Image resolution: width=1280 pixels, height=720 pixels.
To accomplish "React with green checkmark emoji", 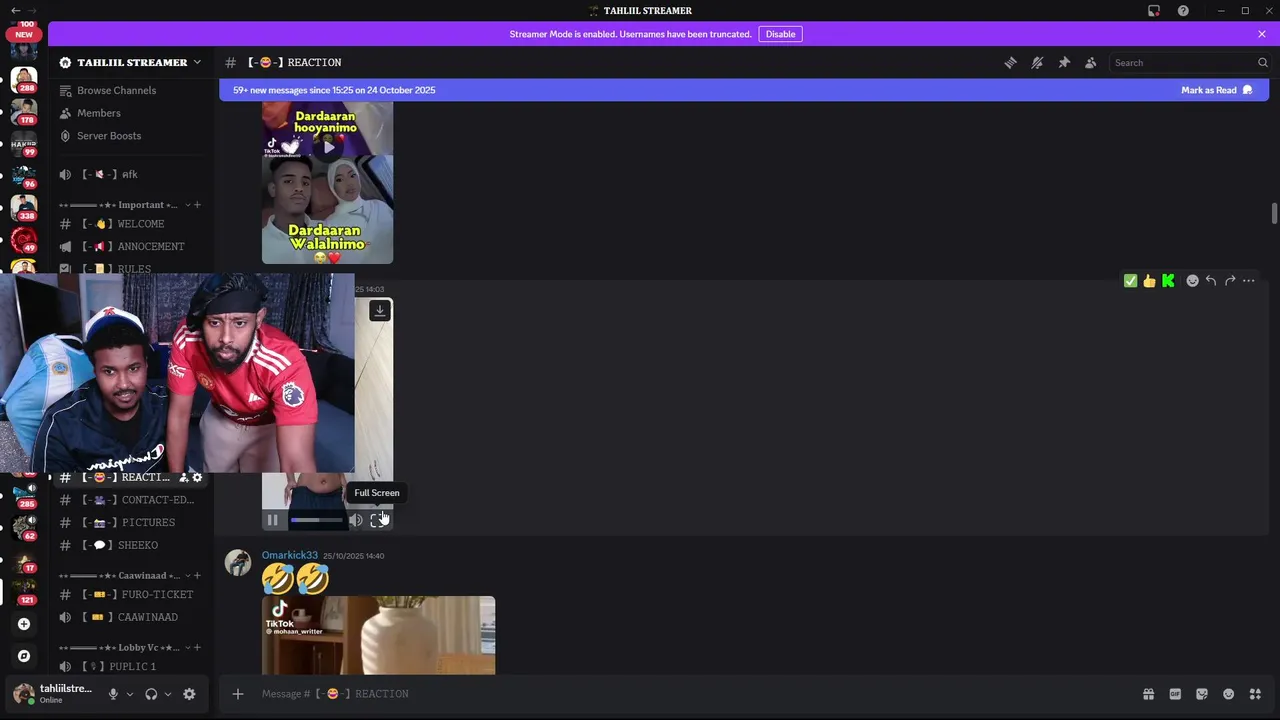I will 1130,281.
